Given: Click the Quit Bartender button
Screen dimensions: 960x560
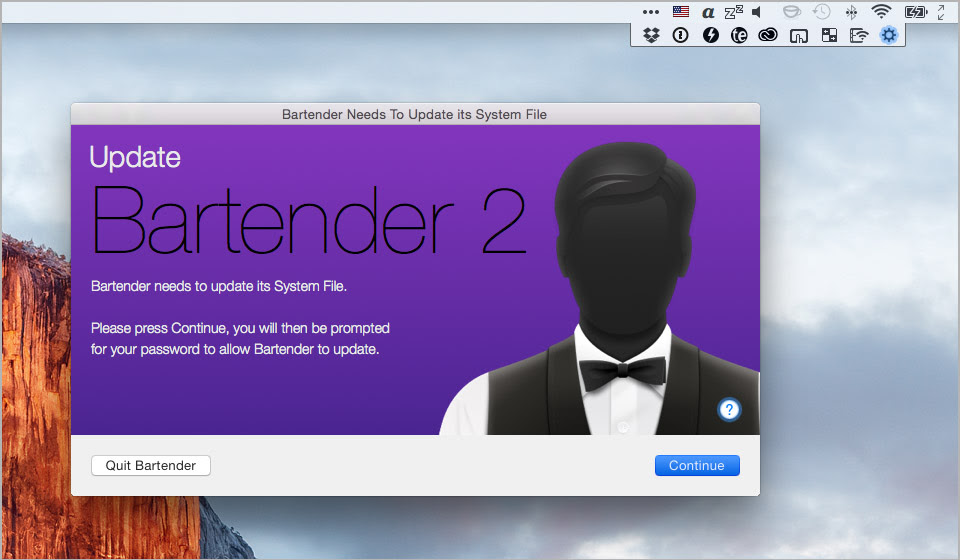Looking at the screenshot, I should [x=151, y=465].
